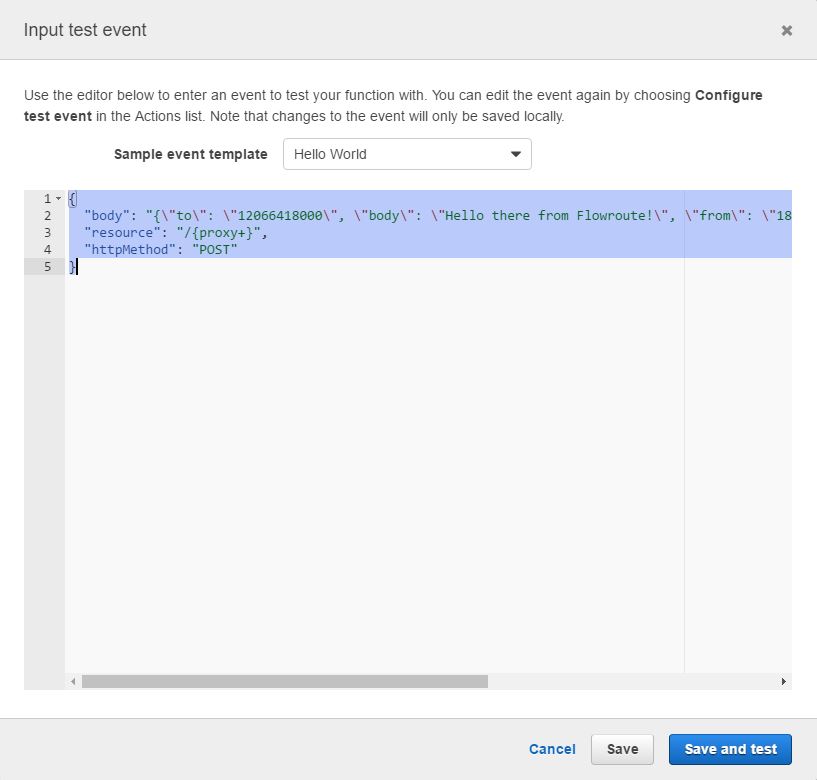Open the Sample event template dropdown
This screenshot has width=817, height=780.
[x=407, y=154]
